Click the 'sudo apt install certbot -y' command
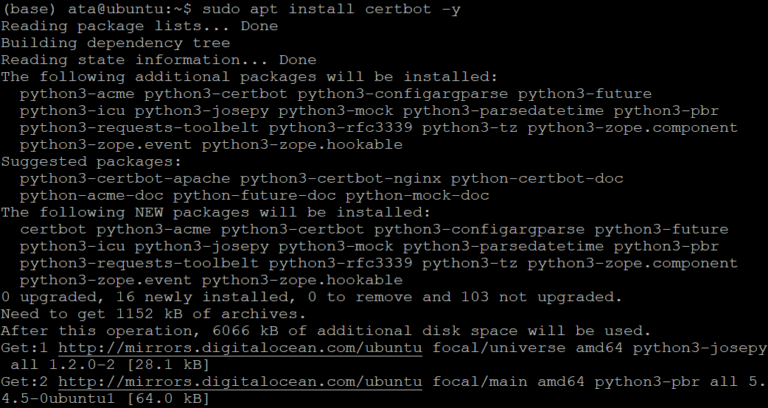Image resolution: width=768 pixels, height=408 pixels. point(331,9)
